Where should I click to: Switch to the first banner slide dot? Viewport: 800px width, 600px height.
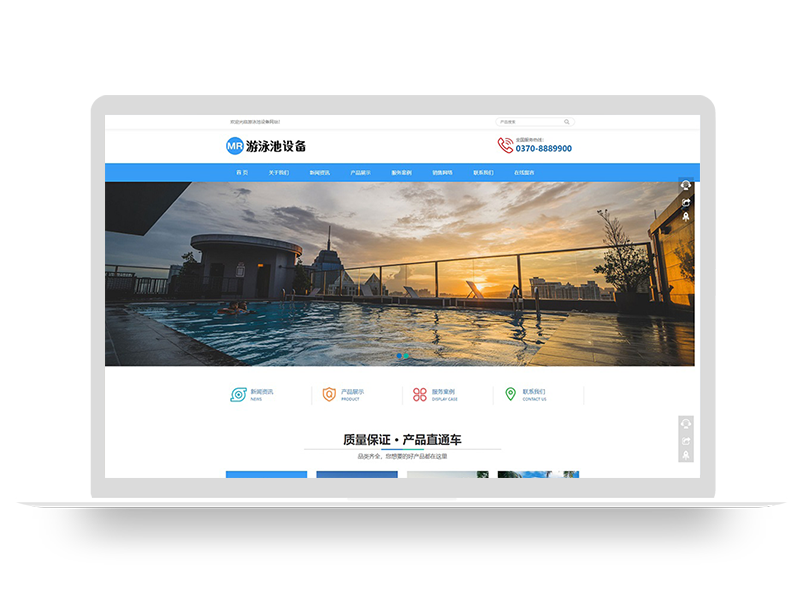point(399,355)
